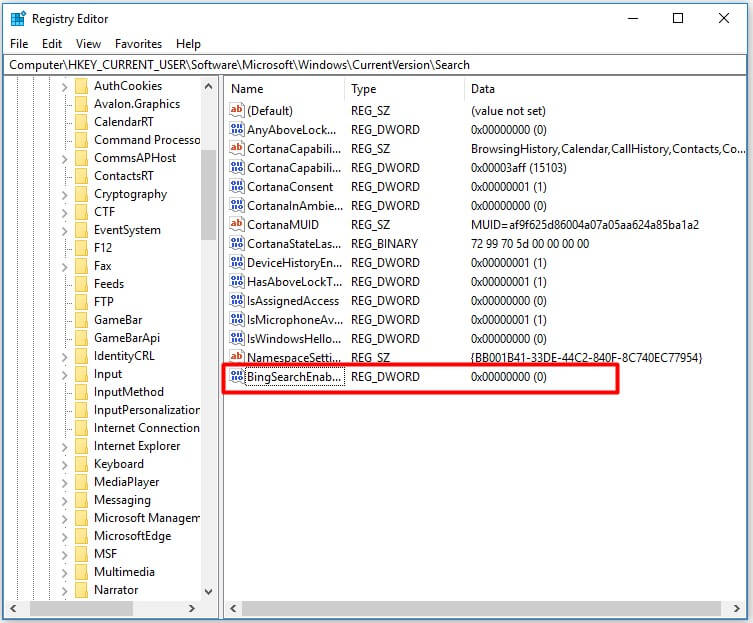Viewport: 753px width, 623px height.
Task: Expand the IdentityCRL tree node
Action: click(x=64, y=357)
